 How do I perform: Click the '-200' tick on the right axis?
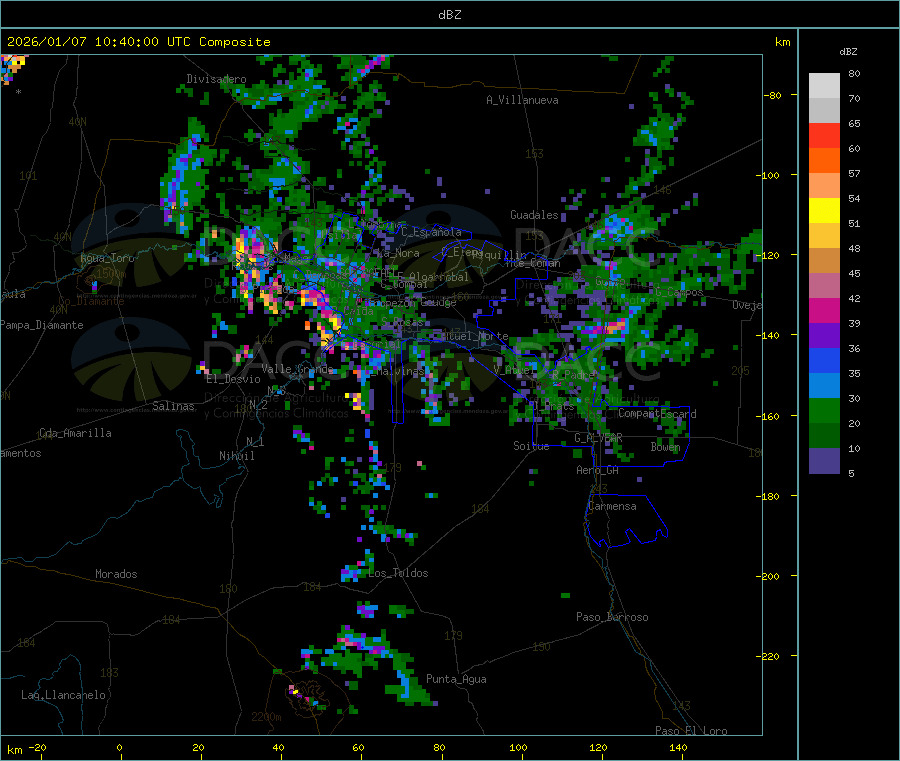pos(770,576)
